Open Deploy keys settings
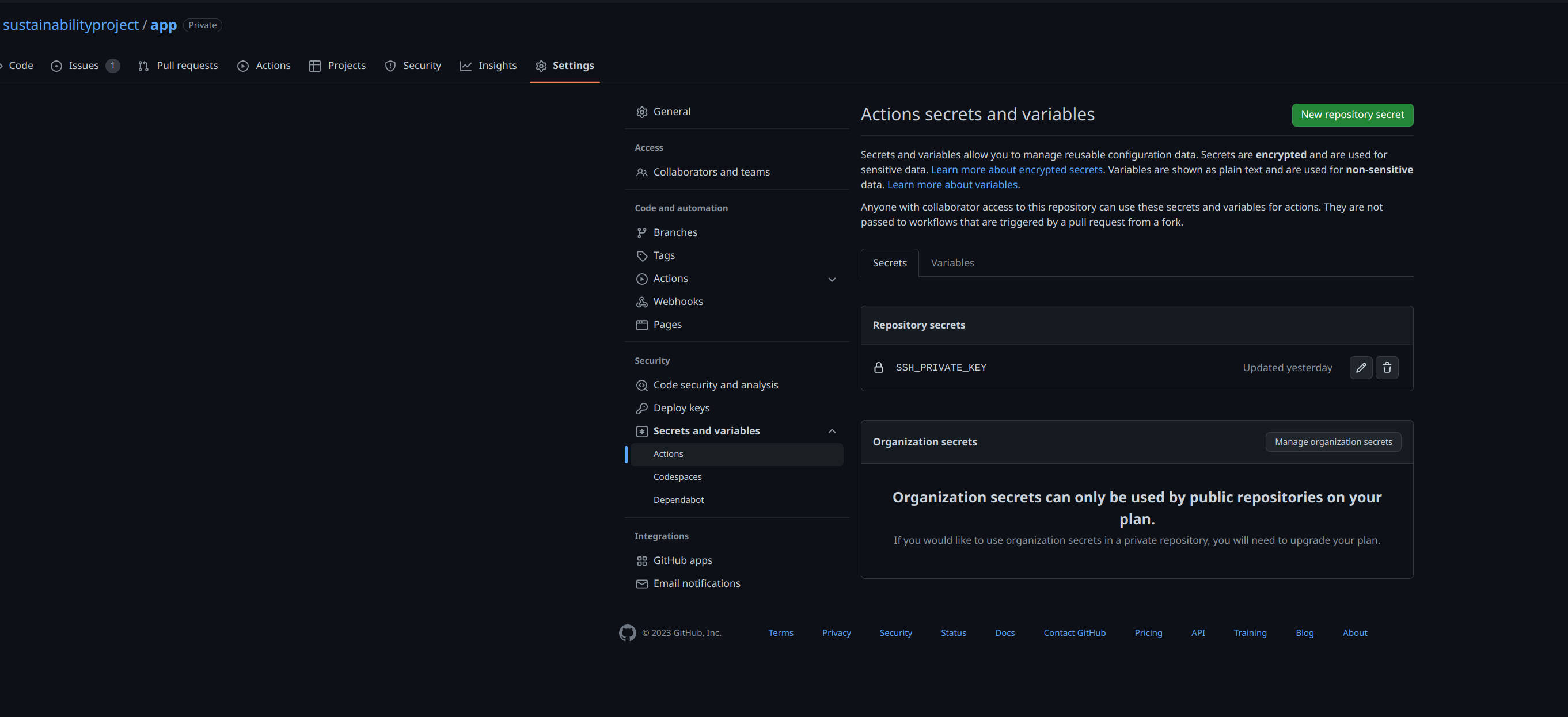The image size is (1568, 717). pos(681,407)
